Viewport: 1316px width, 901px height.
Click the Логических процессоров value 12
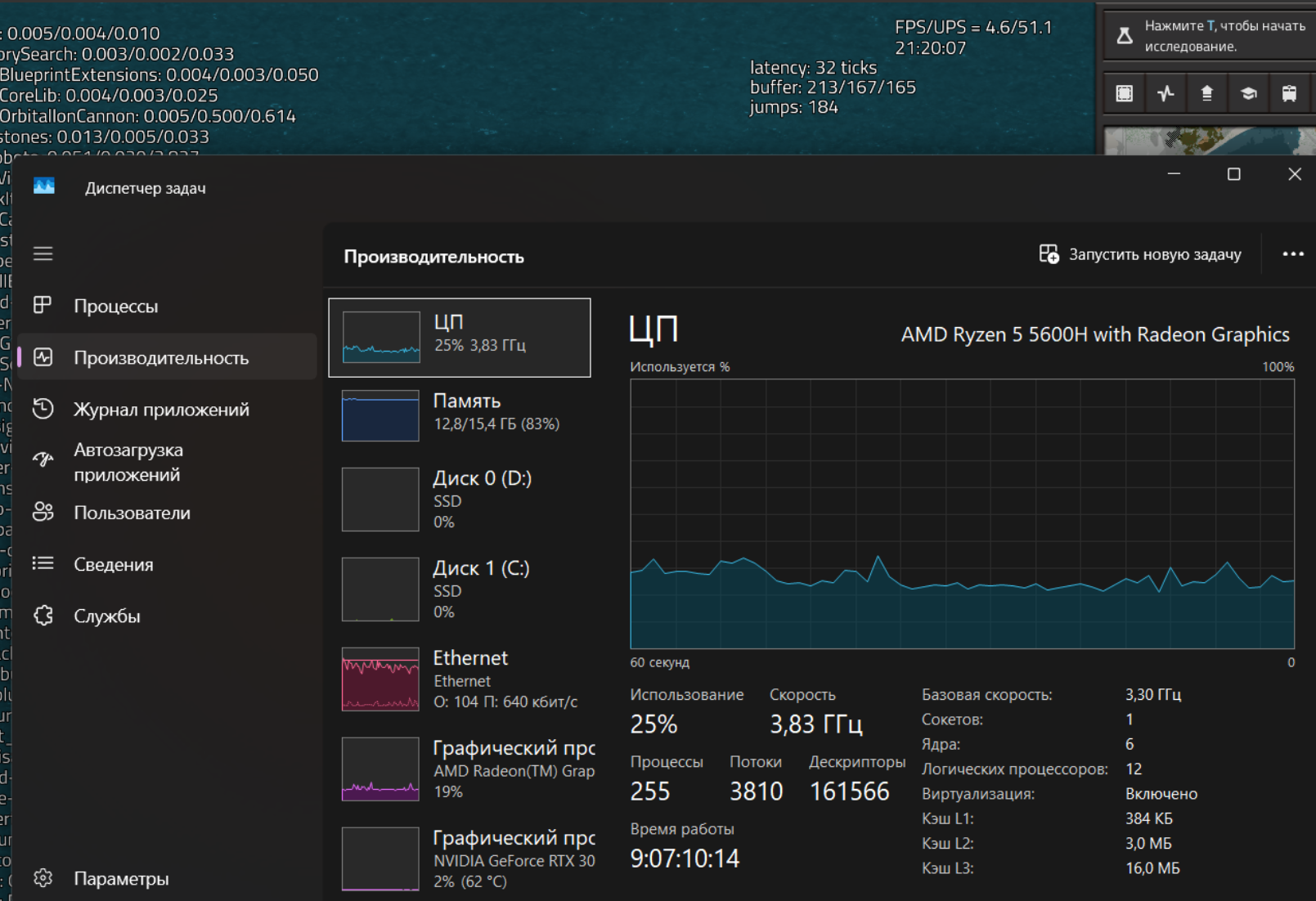tap(1134, 769)
